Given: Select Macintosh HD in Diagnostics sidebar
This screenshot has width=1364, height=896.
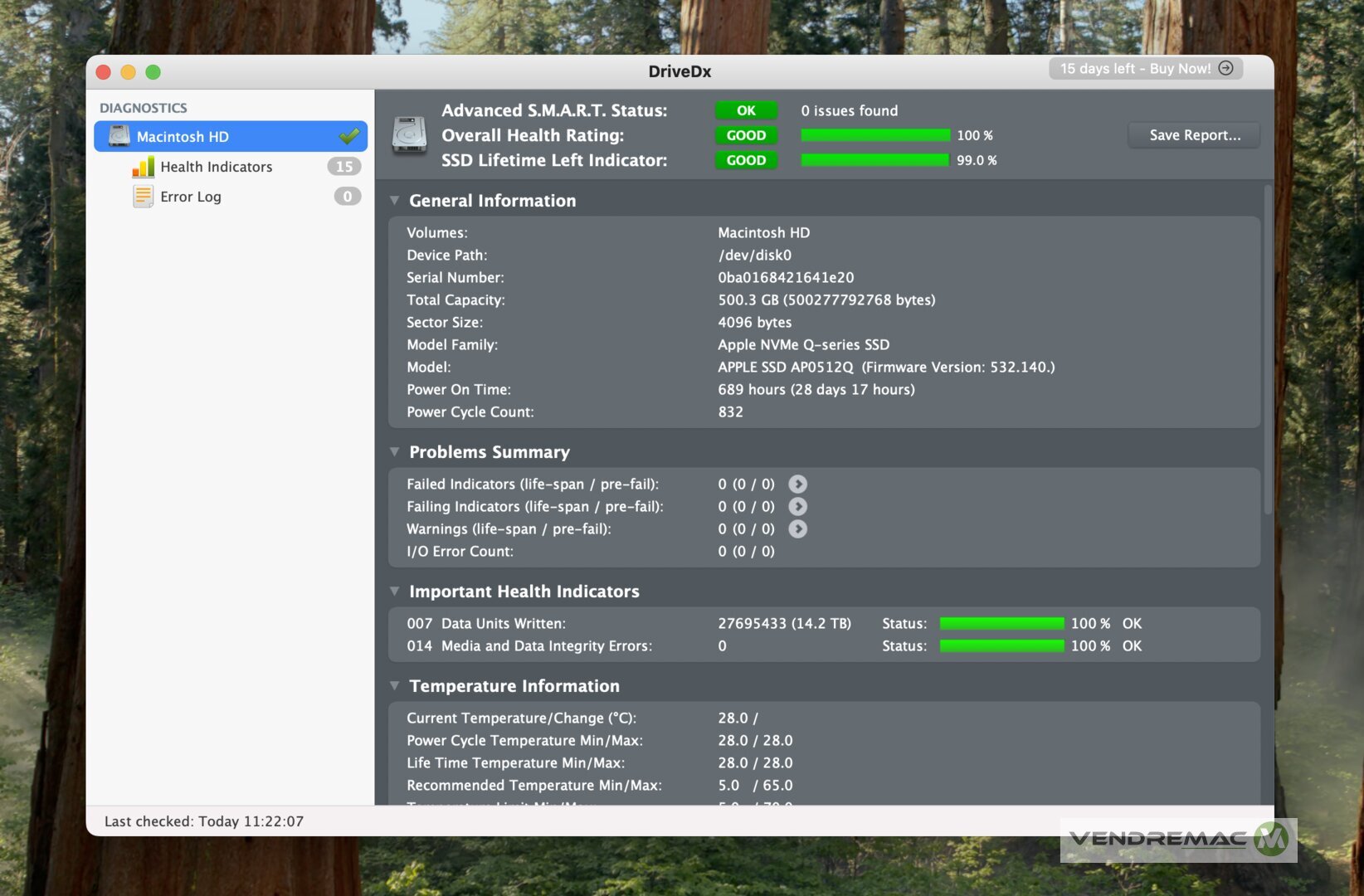Looking at the screenshot, I should point(231,136).
